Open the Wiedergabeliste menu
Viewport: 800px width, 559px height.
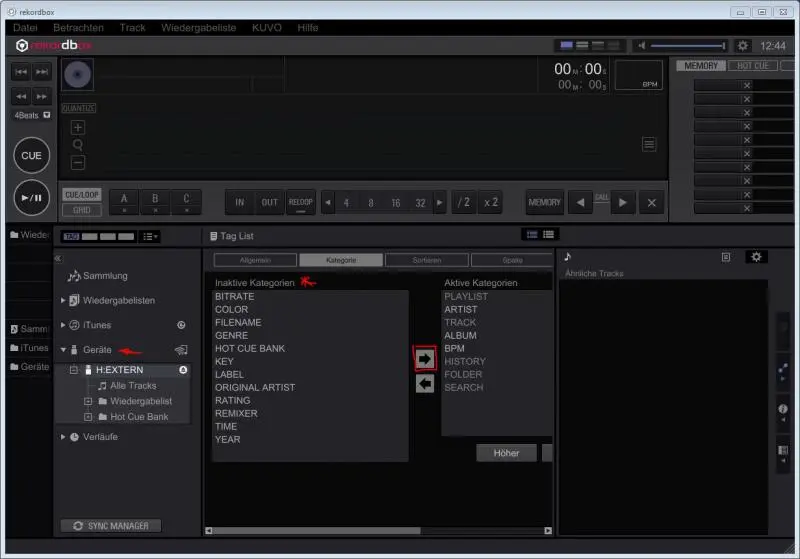pyautogui.click(x=199, y=27)
